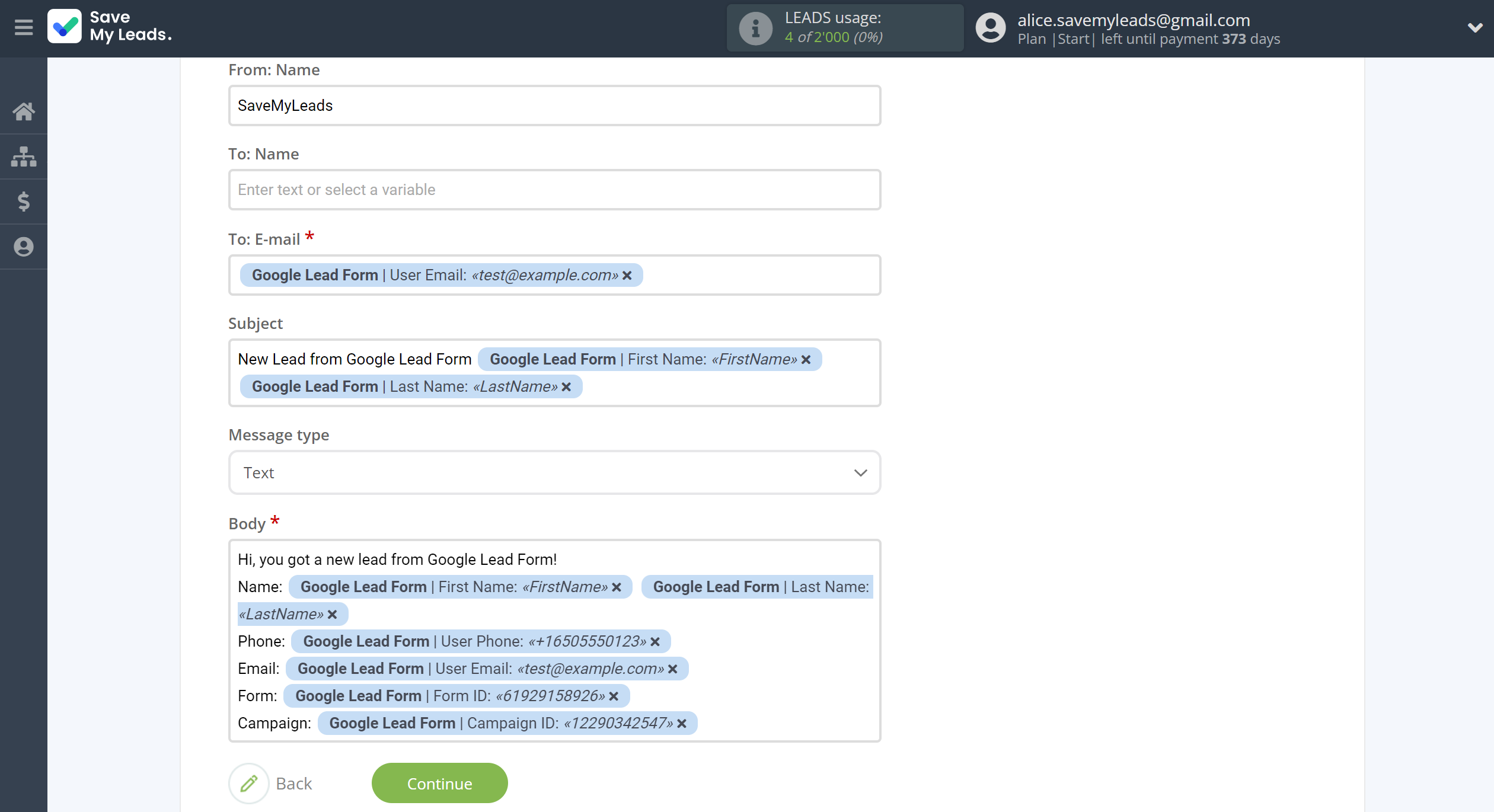Viewport: 1494px width, 812px height.
Task: Remove User Phone tag from Body
Action: (x=655, y=642)
